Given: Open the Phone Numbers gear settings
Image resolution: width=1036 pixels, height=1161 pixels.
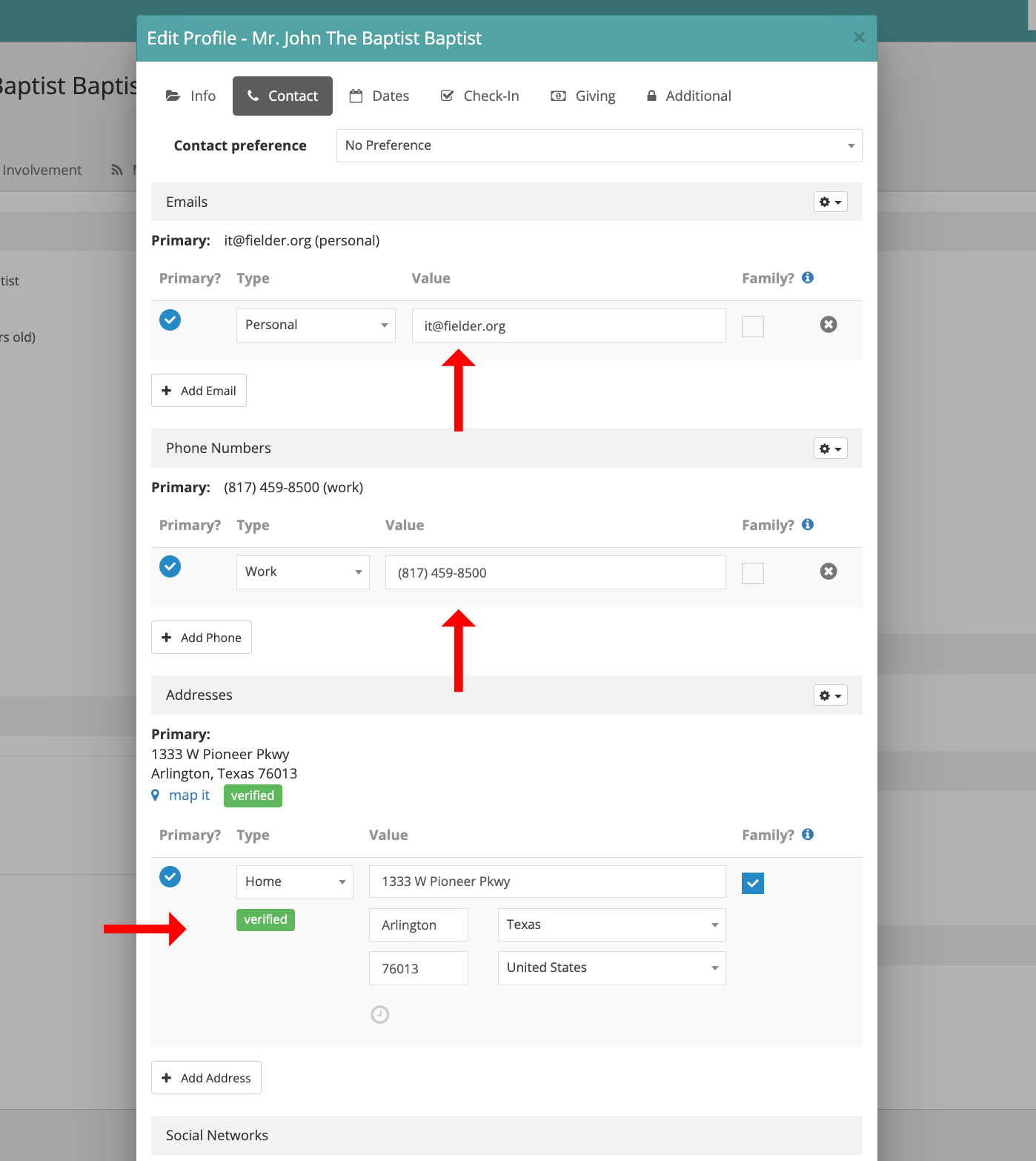Looking at the screenshot, I should click(830, 449).
